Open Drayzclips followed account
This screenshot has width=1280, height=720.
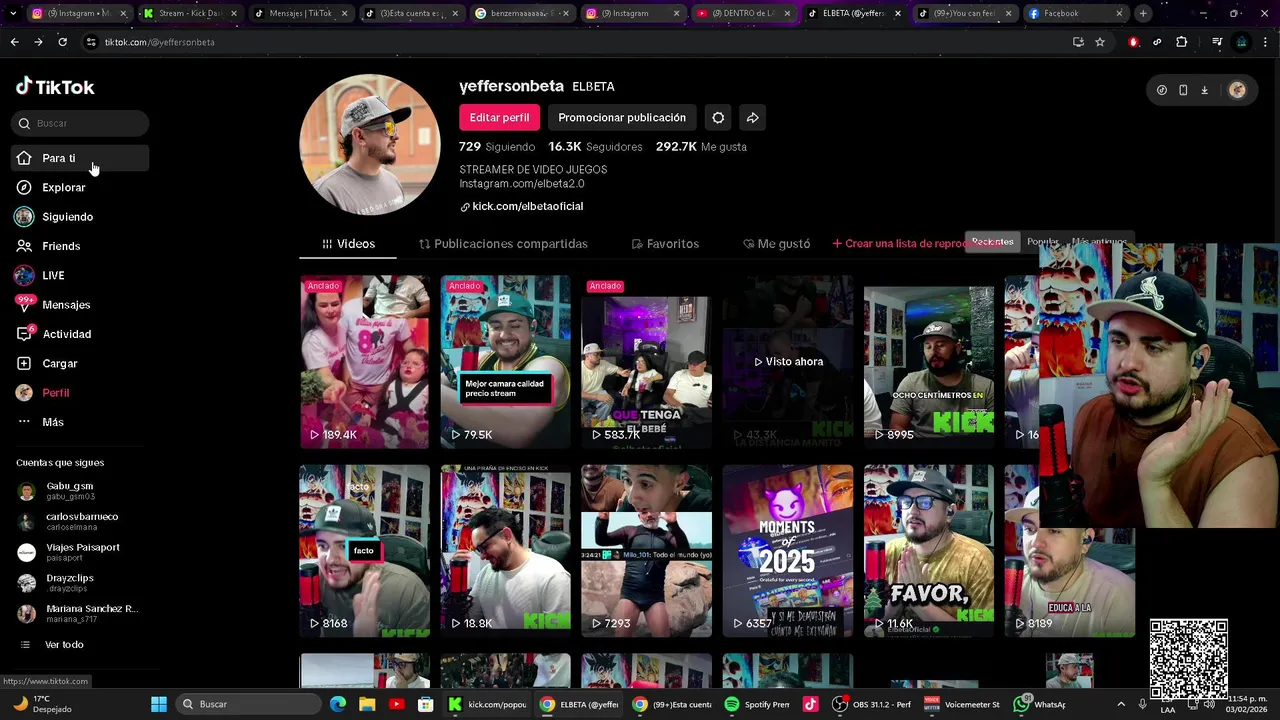(80, 582)
